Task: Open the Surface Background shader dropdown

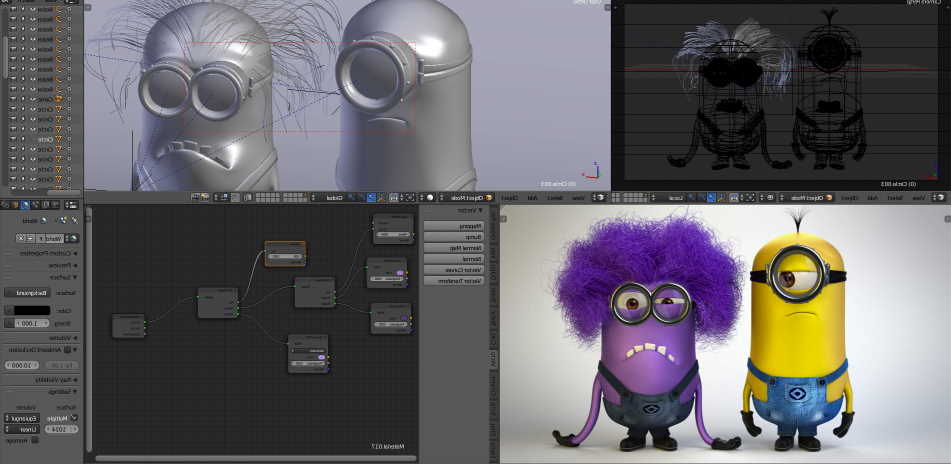Action: tap(27, 292)
